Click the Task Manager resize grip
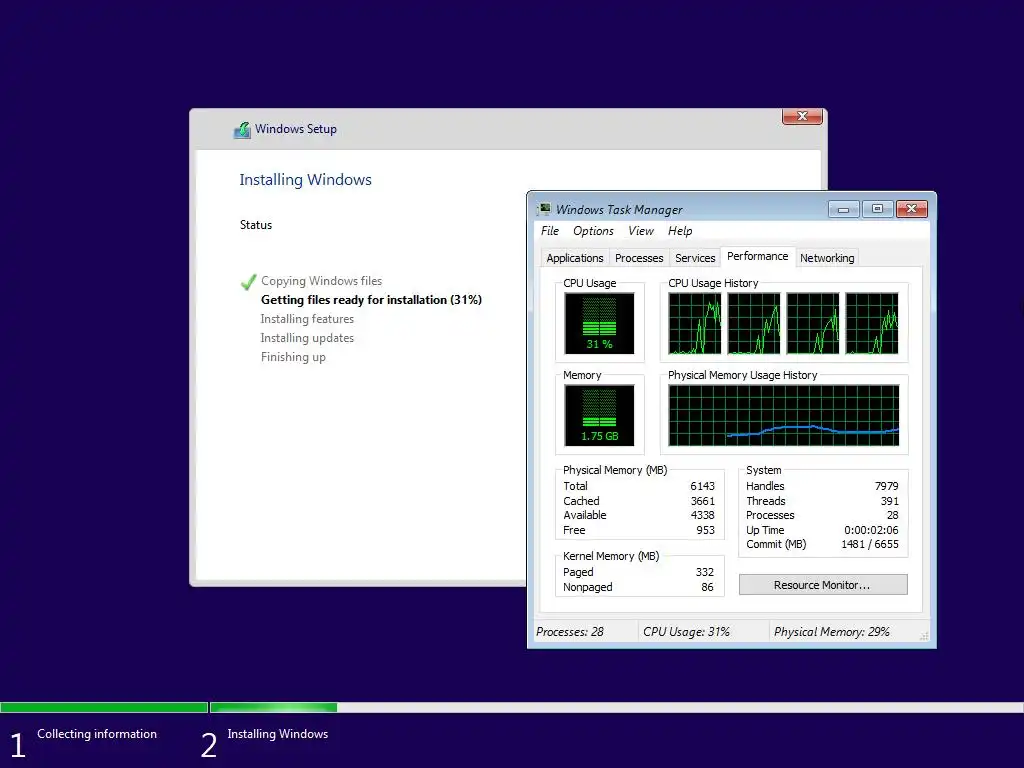 tap(924, 636)
